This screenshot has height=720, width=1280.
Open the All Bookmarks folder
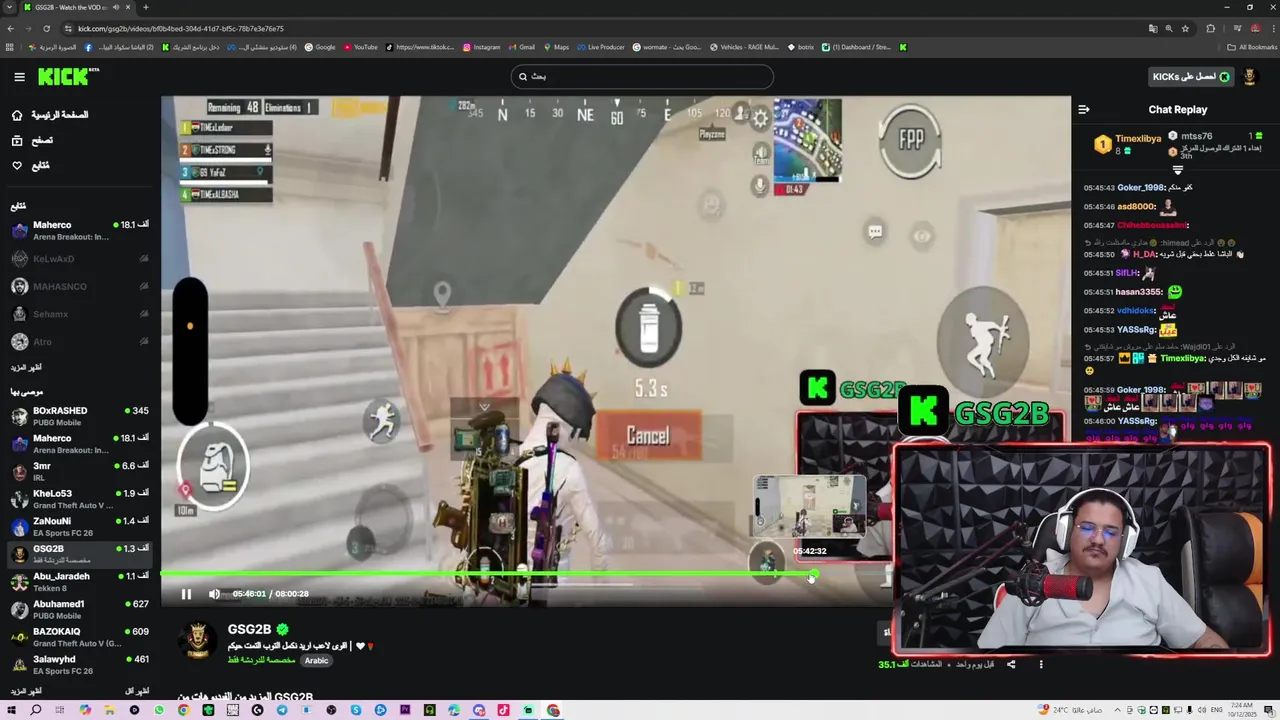click(x=1251, y=47)
